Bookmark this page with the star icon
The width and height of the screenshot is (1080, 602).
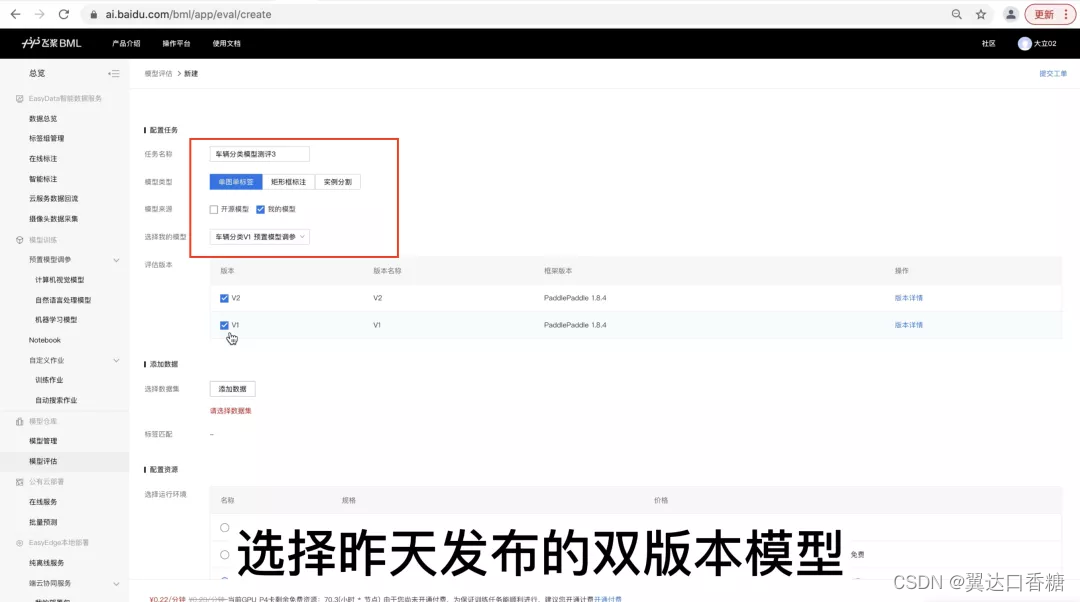click(x=981, y=14)
